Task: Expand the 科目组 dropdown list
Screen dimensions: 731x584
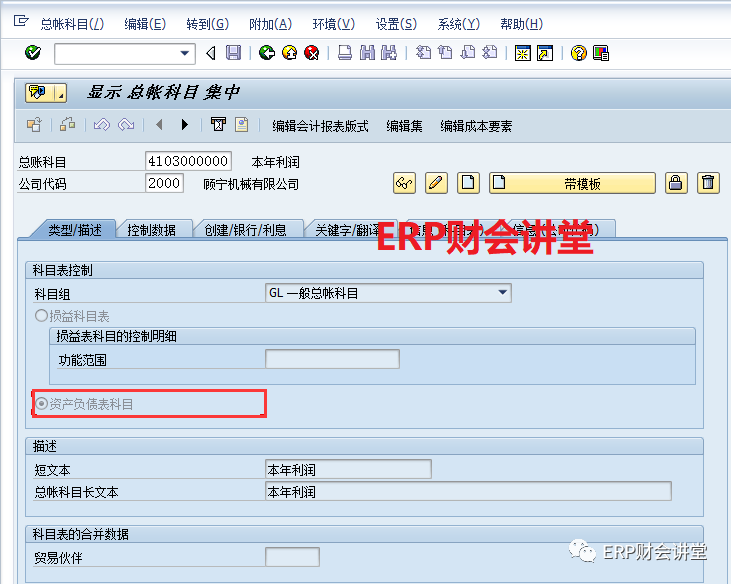Action: click(x=502, y=293)
